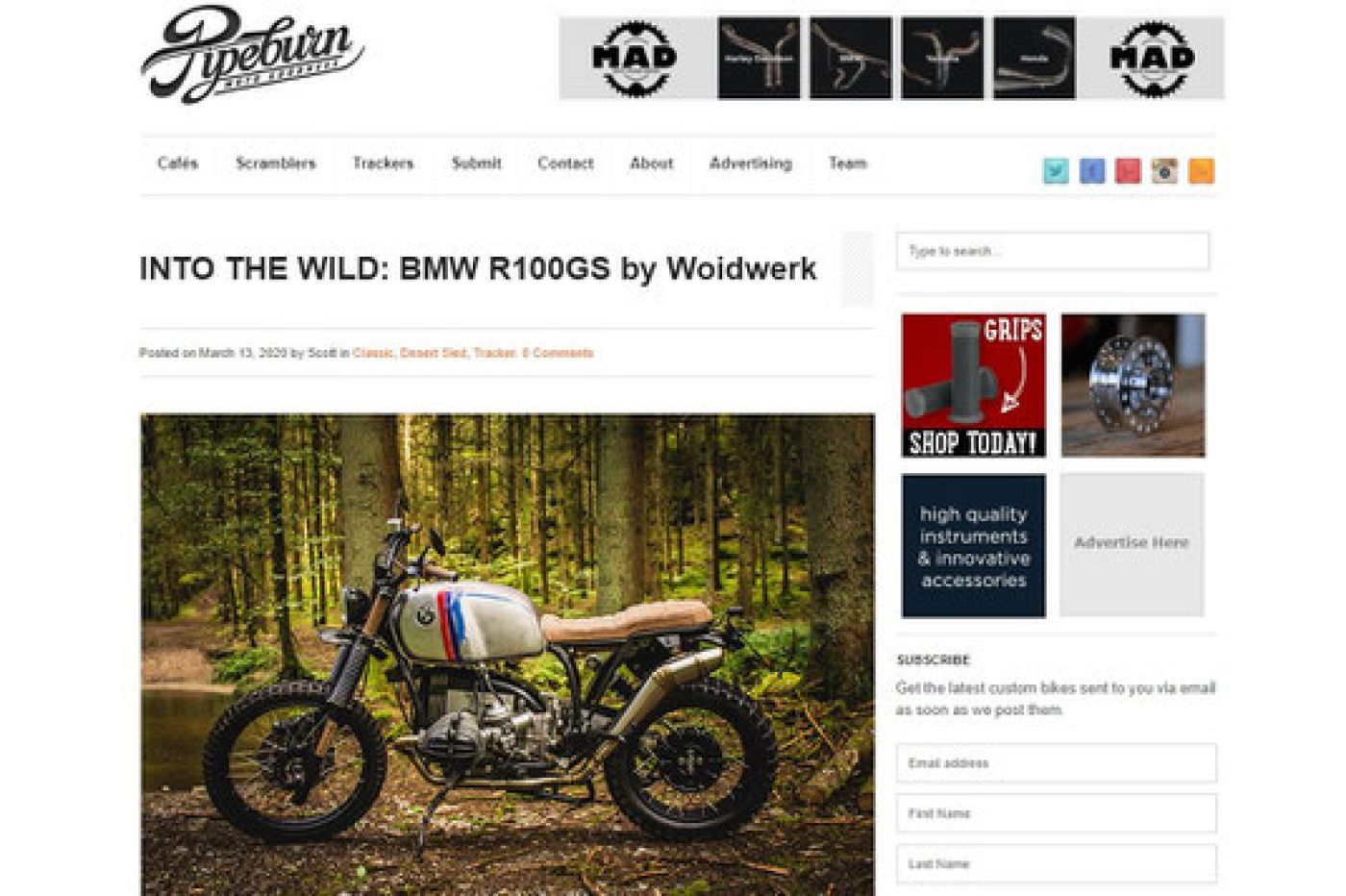Open the Twitter social icon
This screenshot has width=1346, height=896.
pyautogui.click(x=1056, y=171)
